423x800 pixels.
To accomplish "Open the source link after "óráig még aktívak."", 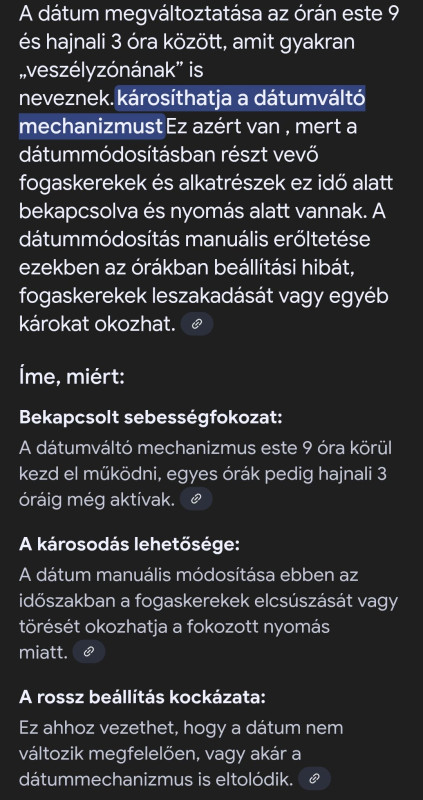I will pos(196,500).
